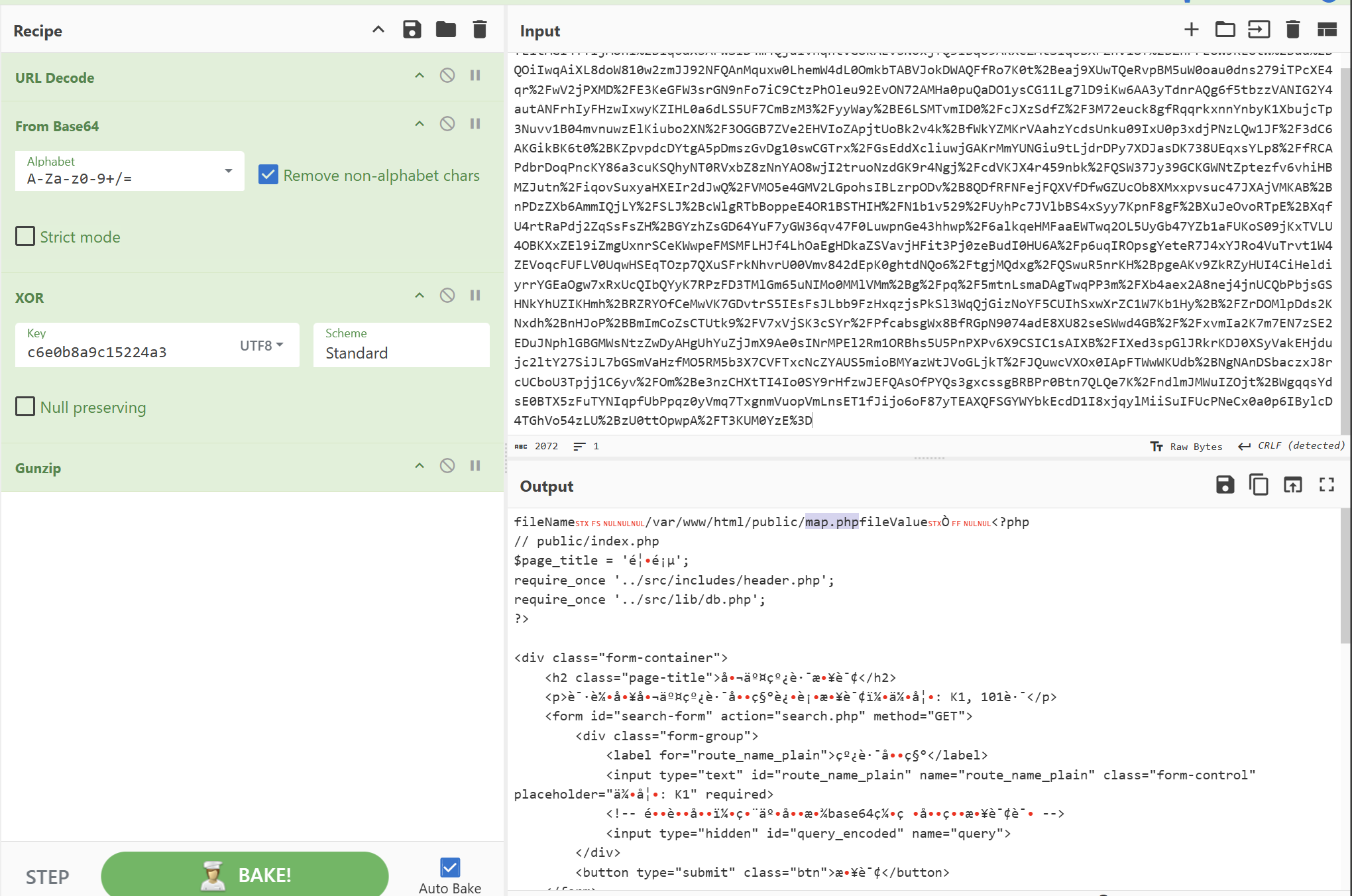The image size is (1352, 896).
Task: Open file as input icon
Action: pos(1259,29)
